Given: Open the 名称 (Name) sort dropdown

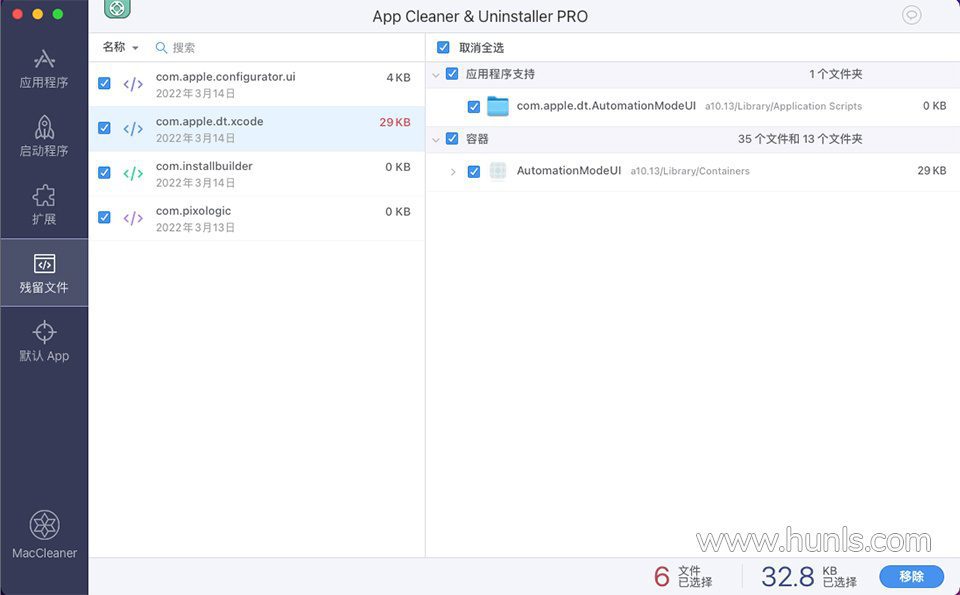Looking at the screenshot, I should coord(120,47).
